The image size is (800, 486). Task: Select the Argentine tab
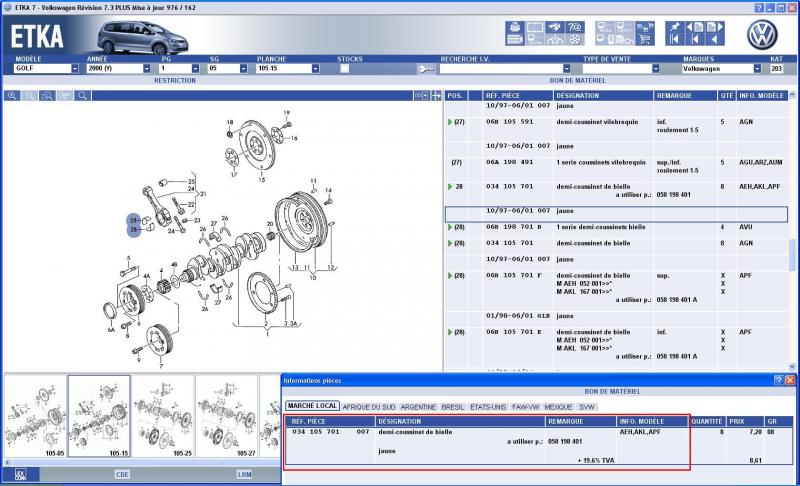[418, 407]
